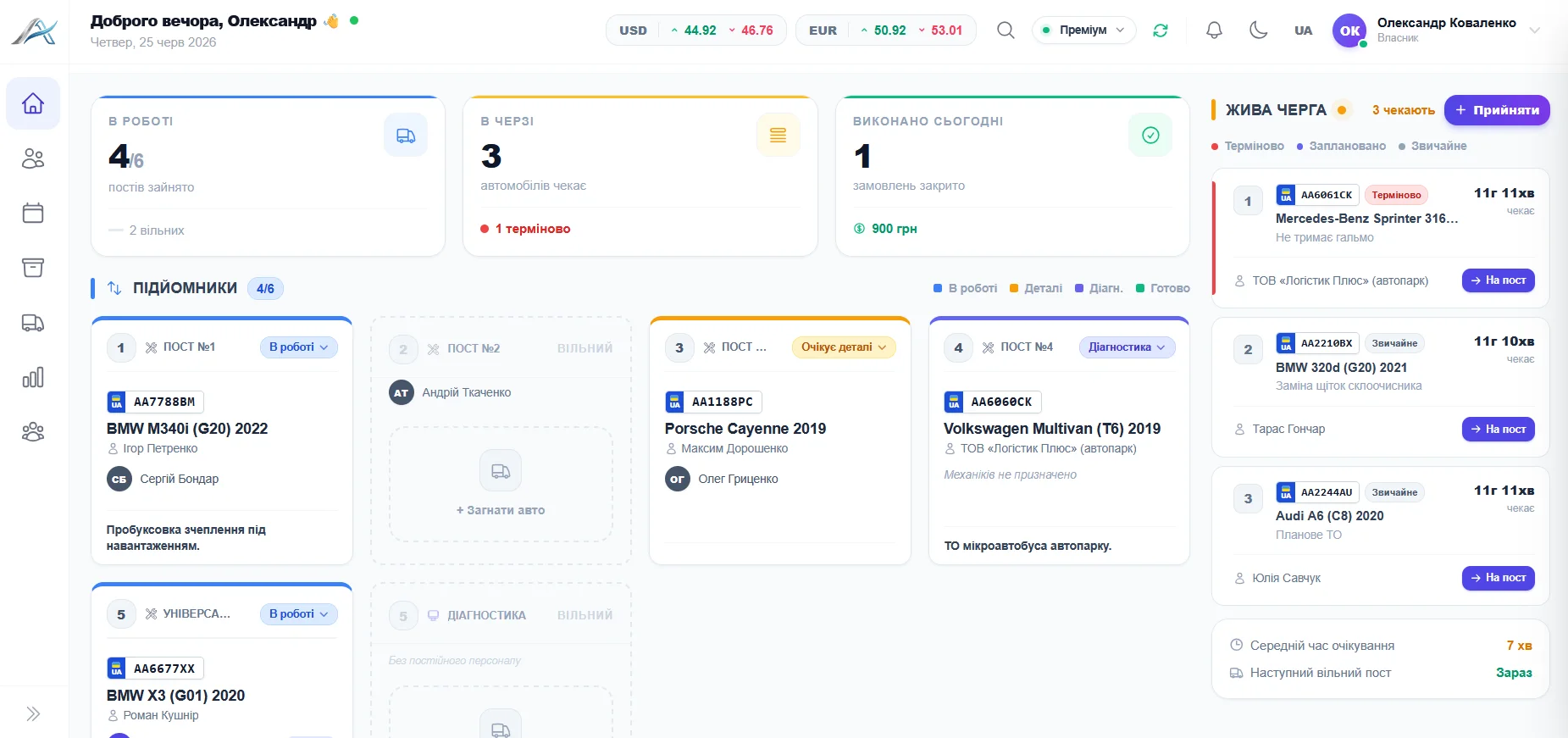The width and height of the screenshot is (1568, 738).
Task: Open search with the magnifier icon
Action: [x=1006, y=31]
